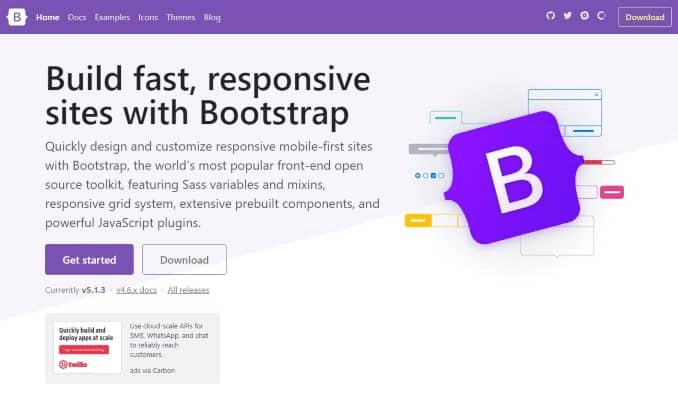Click the Twilio ad thumbnail image
678x400 pixels.
point(86,348)
